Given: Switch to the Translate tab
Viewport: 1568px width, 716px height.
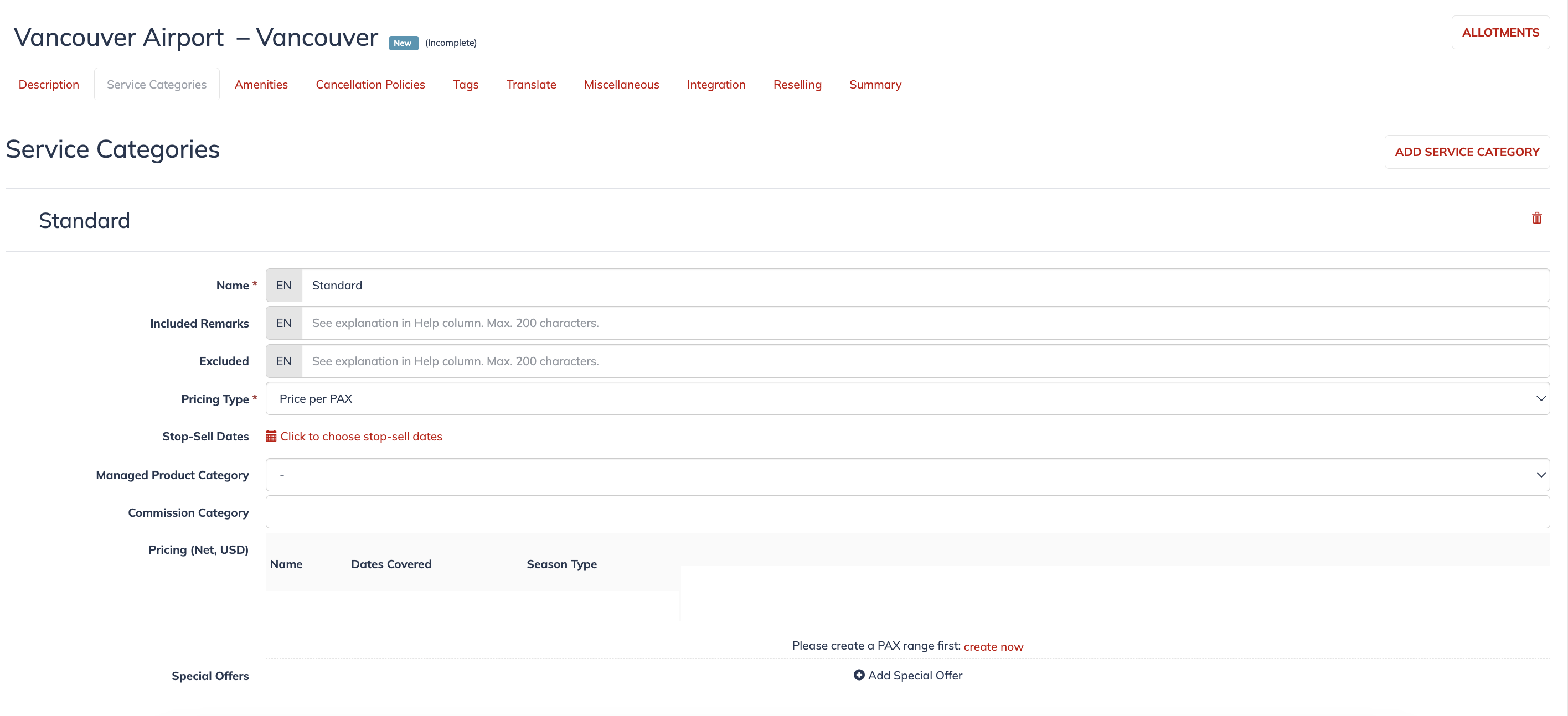Looking at the screenshot, I should pyautogui.click(x=531, y=85).
